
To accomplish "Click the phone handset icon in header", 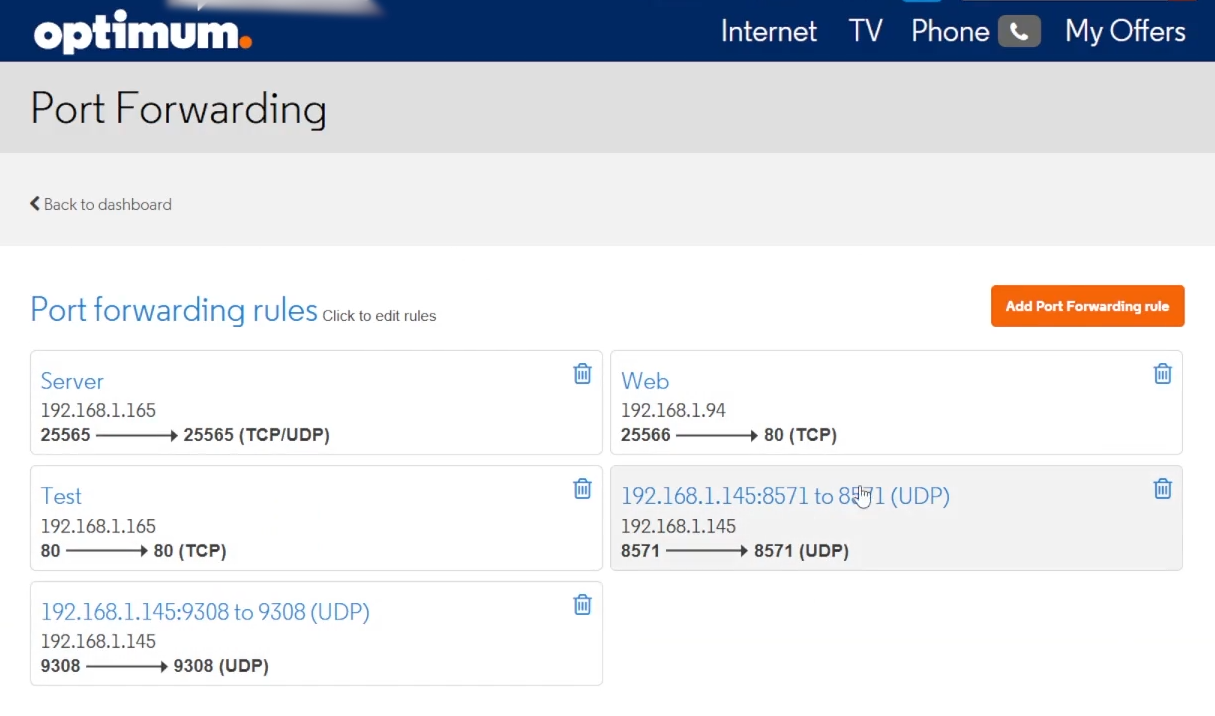I will [1019, 32].
